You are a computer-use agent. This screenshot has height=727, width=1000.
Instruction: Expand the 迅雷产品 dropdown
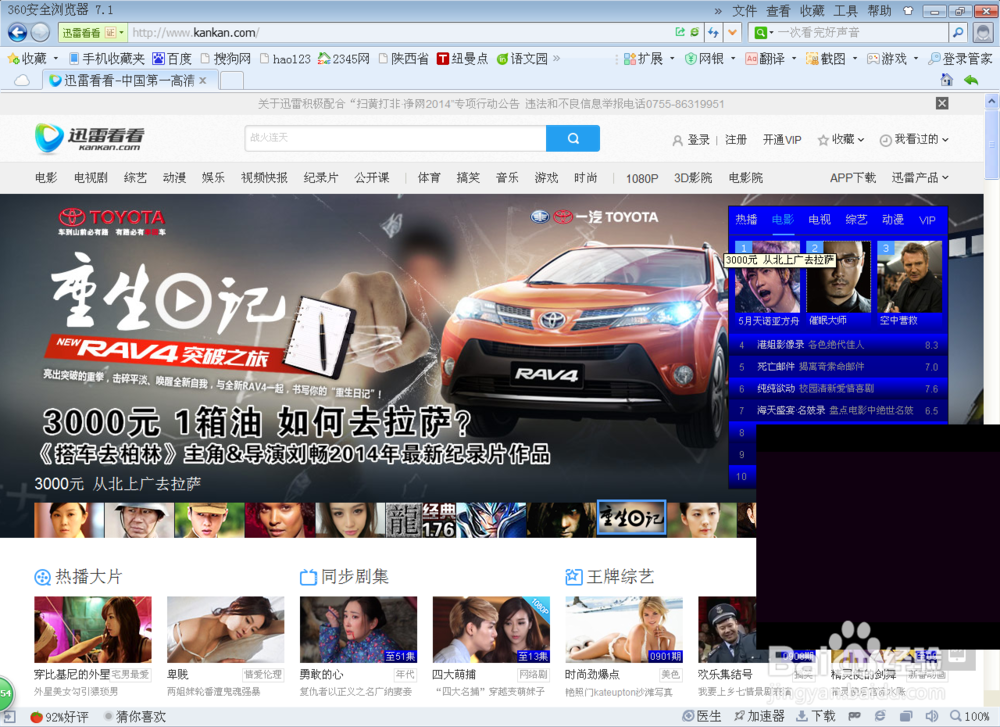click(x=920, y=178)
